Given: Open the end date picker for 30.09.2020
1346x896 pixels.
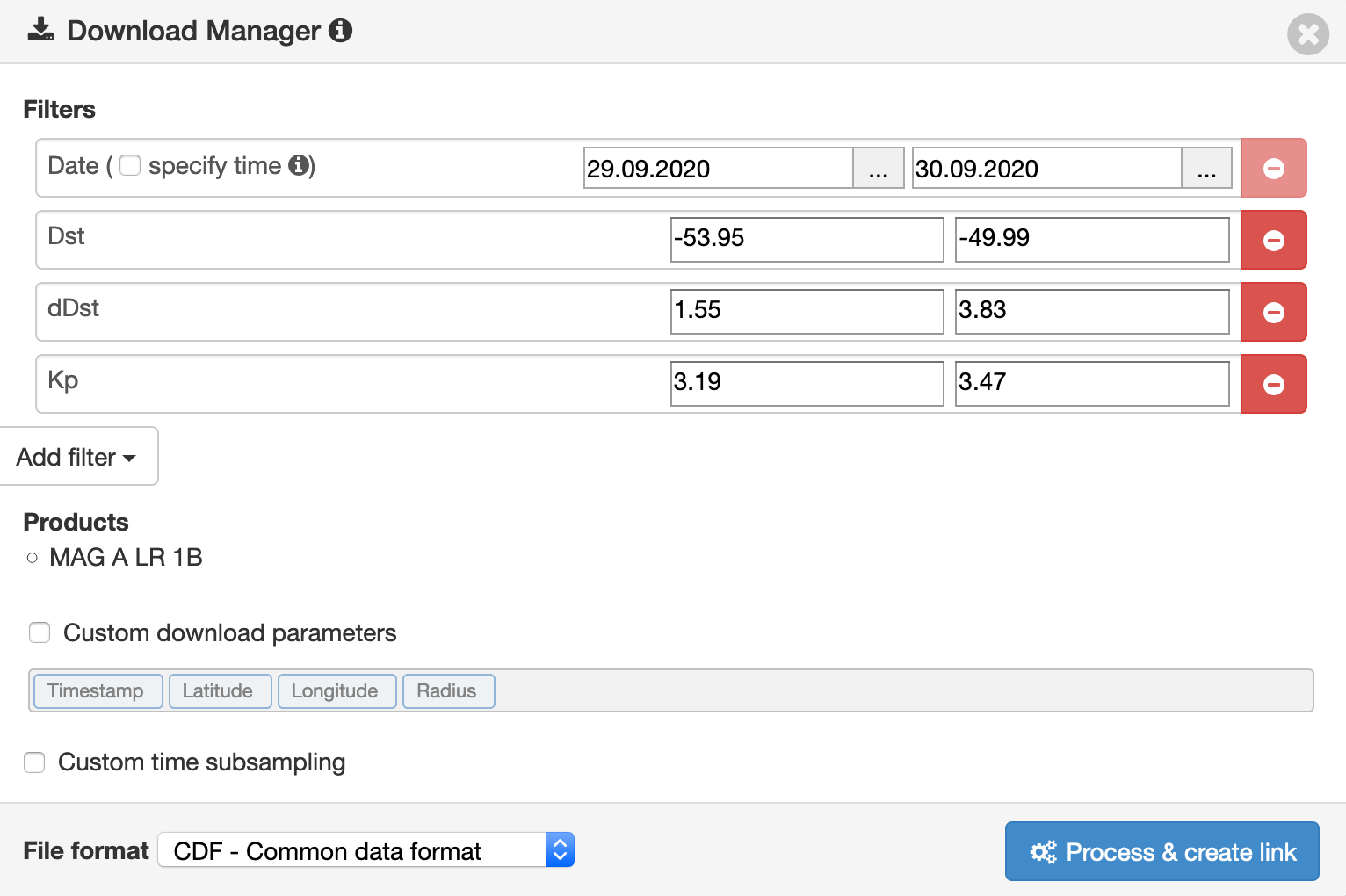Looking at the screenshot, I should (1206, 168).
